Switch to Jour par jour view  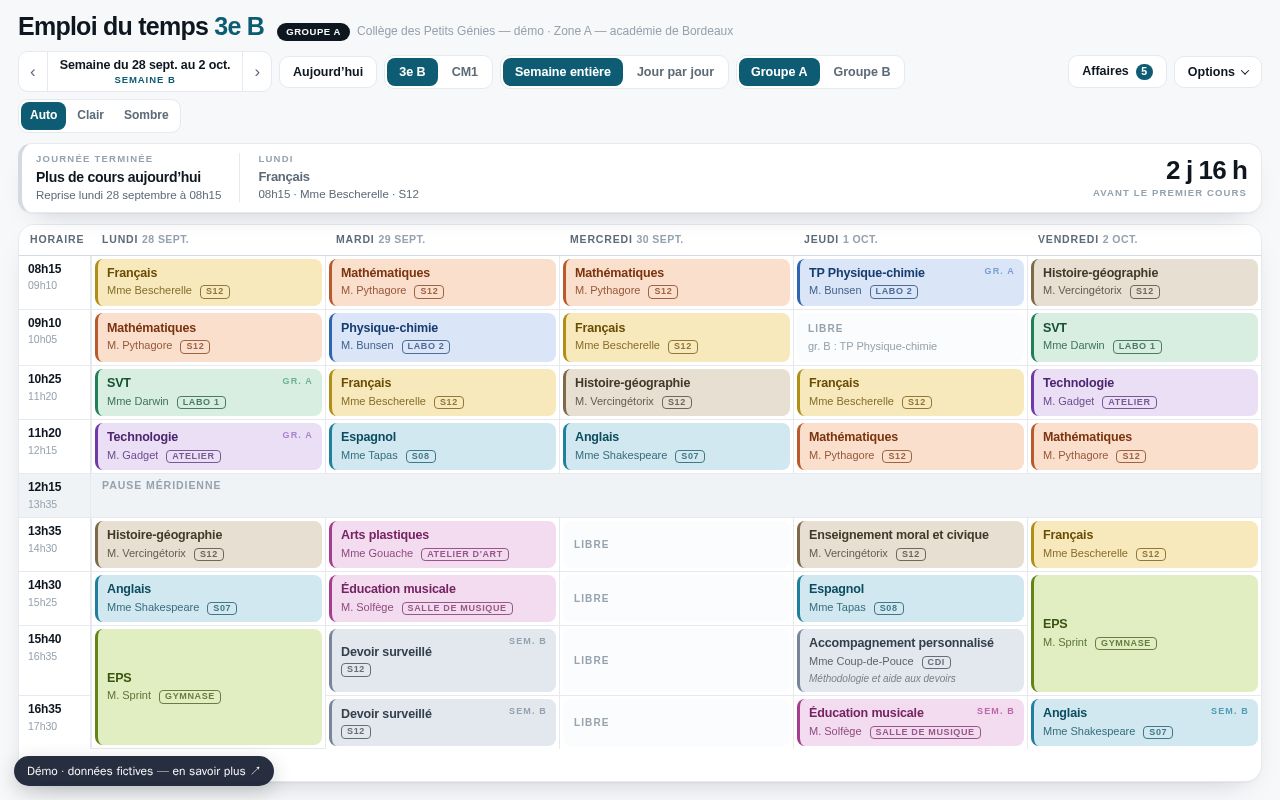click(x=676, y=72)
